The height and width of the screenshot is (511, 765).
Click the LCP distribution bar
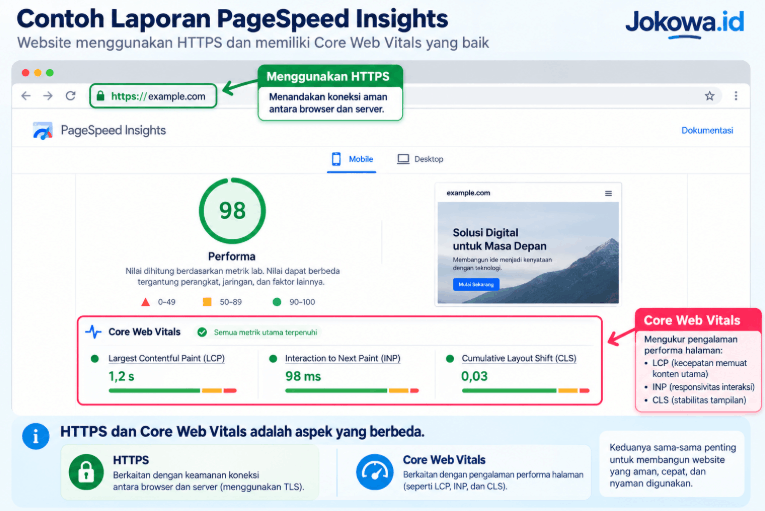(173, 390)
